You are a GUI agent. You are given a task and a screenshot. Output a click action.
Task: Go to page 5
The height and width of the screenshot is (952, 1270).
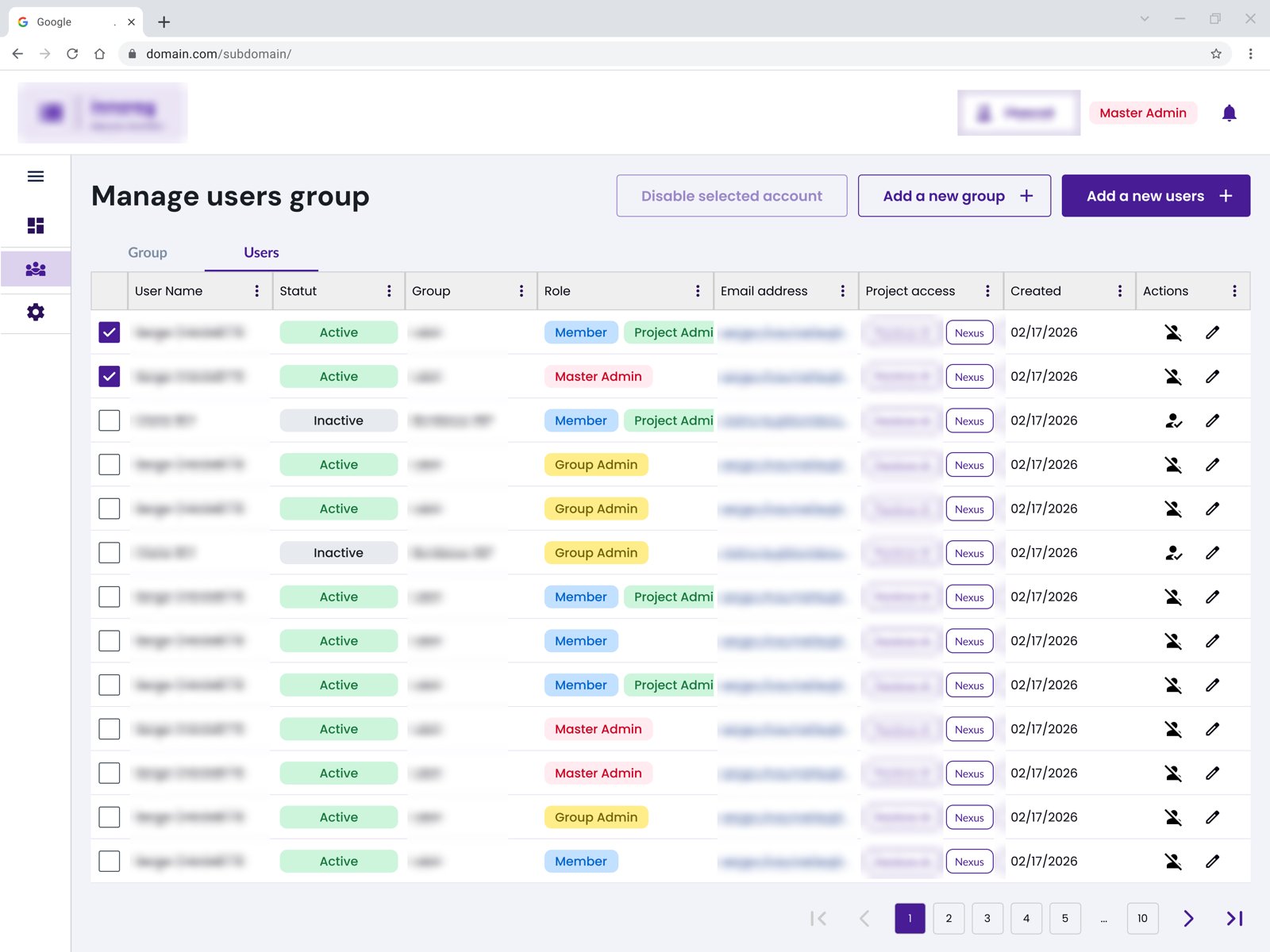pyautogui.click(x=1065, y=919)
